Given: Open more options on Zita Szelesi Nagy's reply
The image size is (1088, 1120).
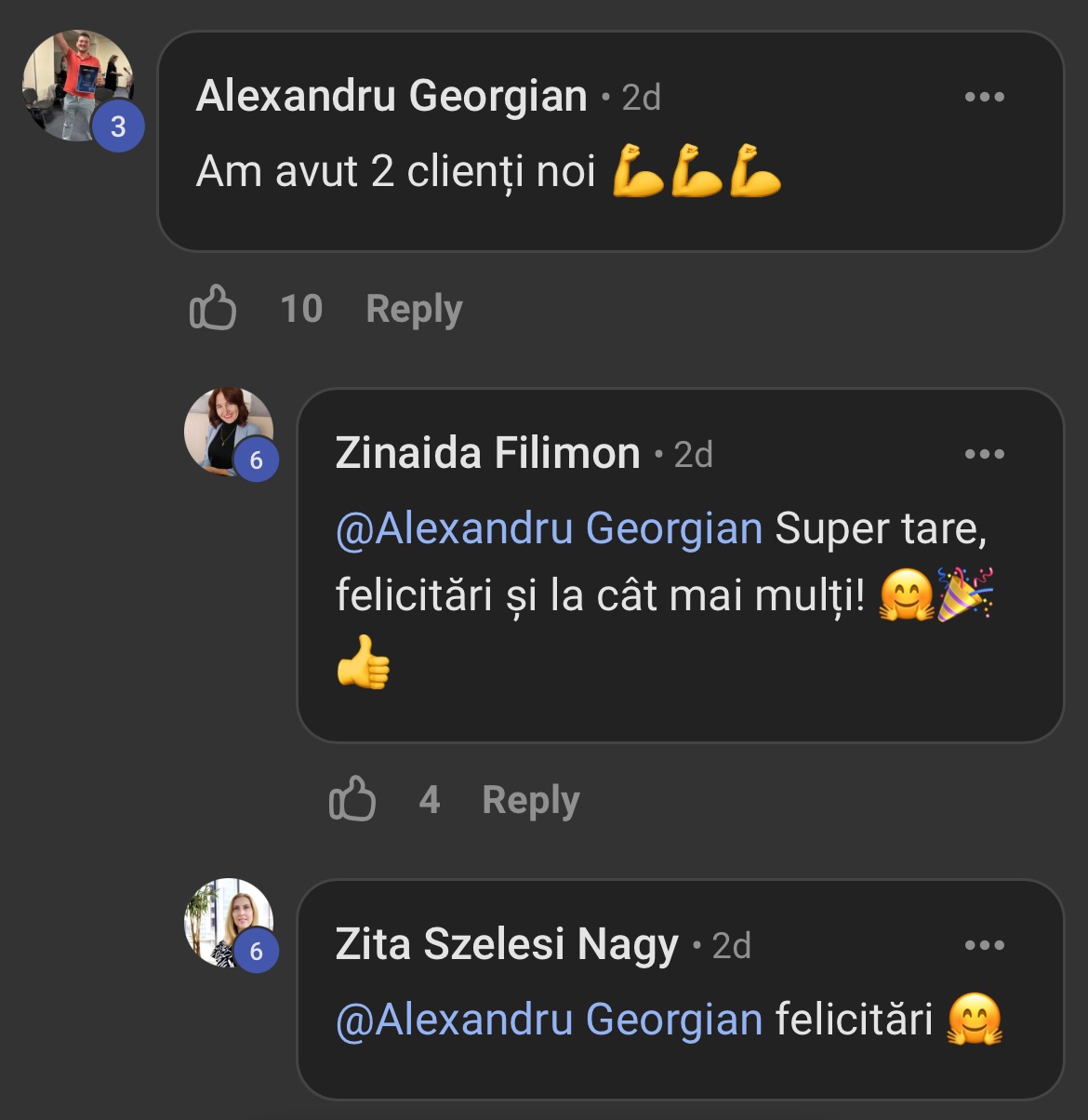Looking at the screenshot, I should tap(984, 945).
